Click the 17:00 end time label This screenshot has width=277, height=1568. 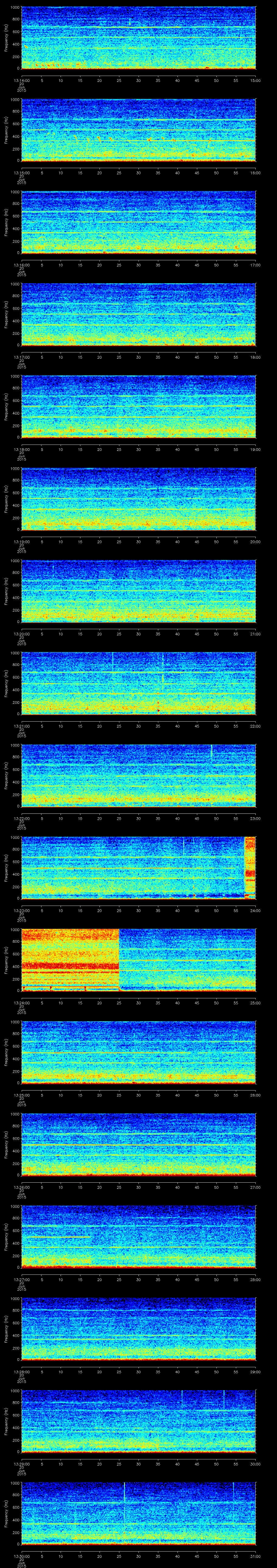point(256,265)
